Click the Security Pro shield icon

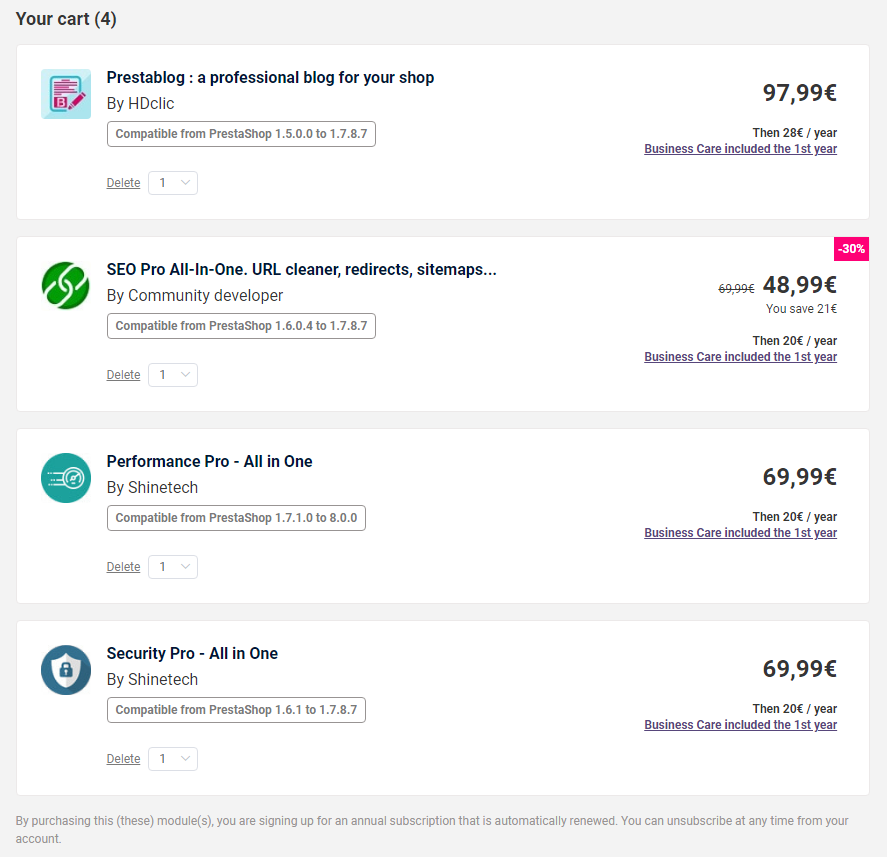click(x=66, y=670)
